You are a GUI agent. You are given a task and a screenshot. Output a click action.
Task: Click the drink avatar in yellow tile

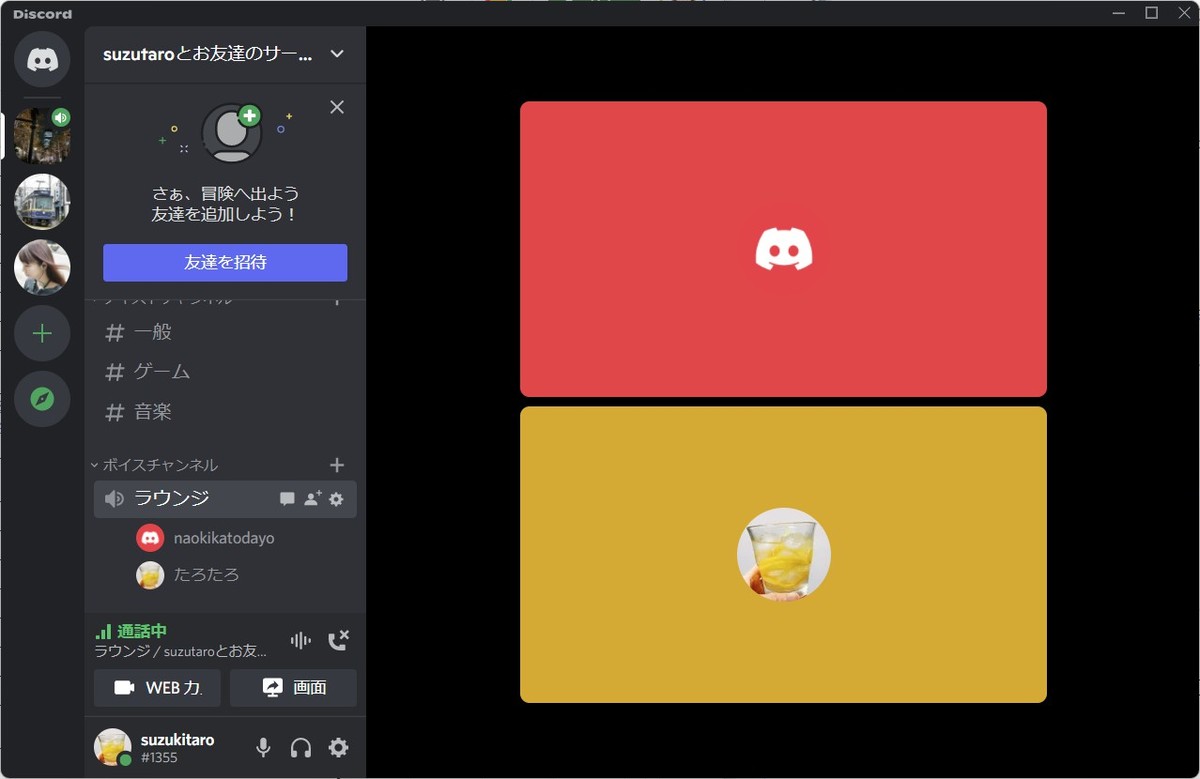[784, 555]
